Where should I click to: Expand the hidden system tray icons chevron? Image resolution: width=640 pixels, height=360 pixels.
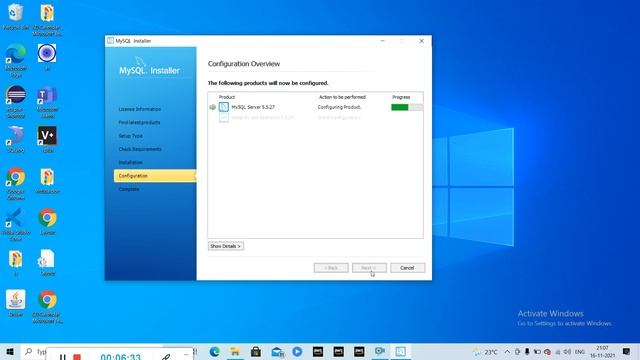pos(507,351)
